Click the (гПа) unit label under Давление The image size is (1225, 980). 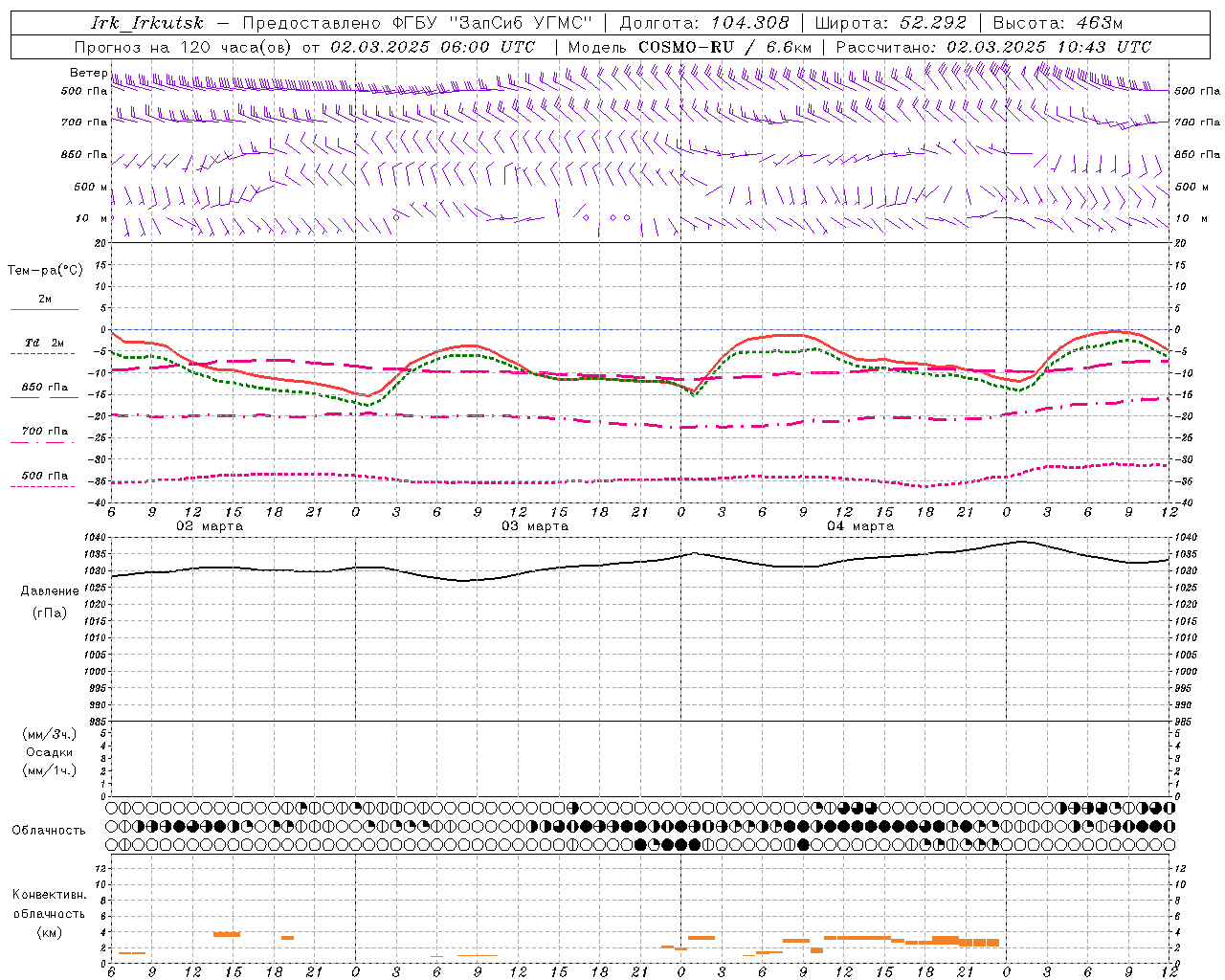point(50,612)
